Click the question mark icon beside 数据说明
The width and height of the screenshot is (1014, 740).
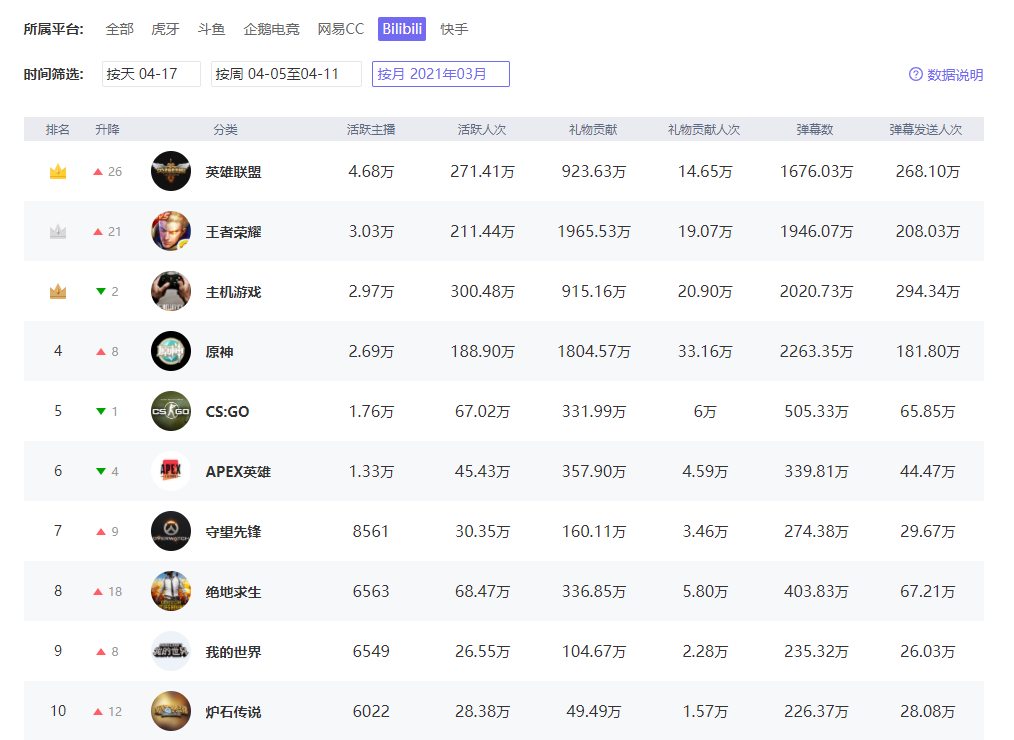[916, 74]
